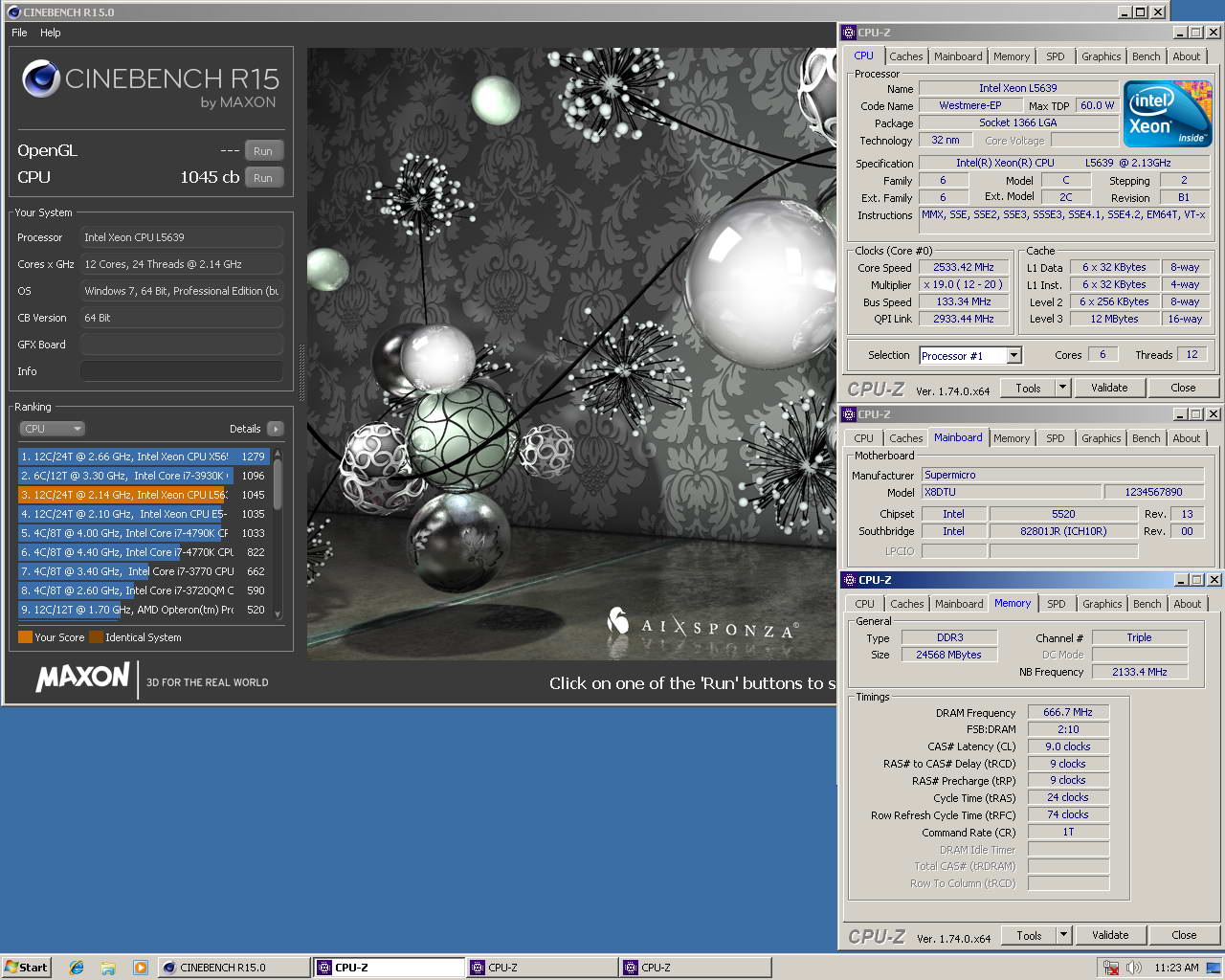Click the Cinebench R15 sphere logo
Image resolution: width=1225 pixels, height=980 pixels.
(x=41, y=79)
